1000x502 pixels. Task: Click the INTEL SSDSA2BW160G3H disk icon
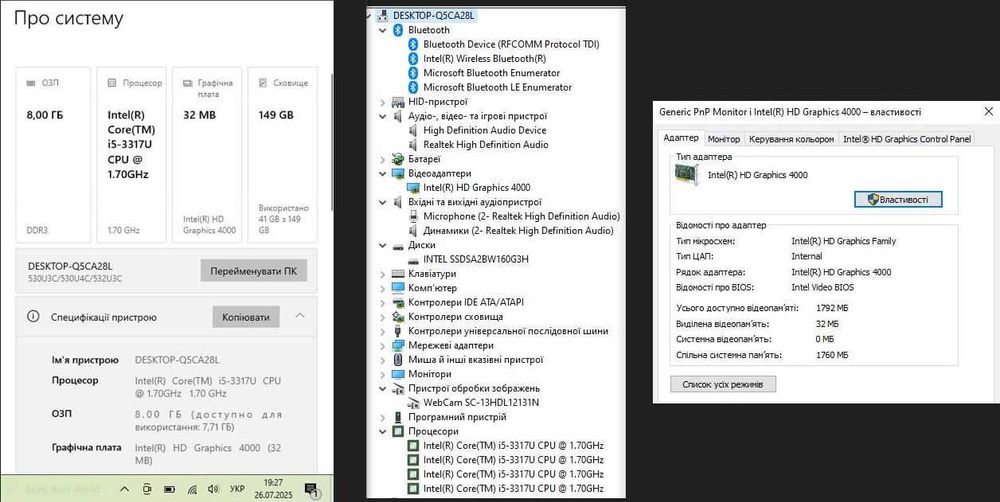click(413, 260)
